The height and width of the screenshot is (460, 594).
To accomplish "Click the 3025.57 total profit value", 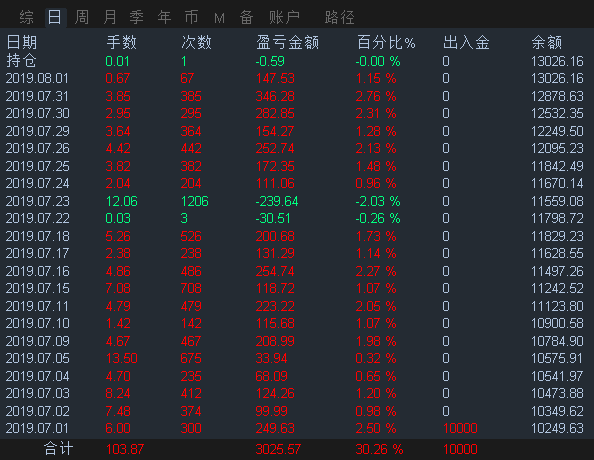I will 278,449.
